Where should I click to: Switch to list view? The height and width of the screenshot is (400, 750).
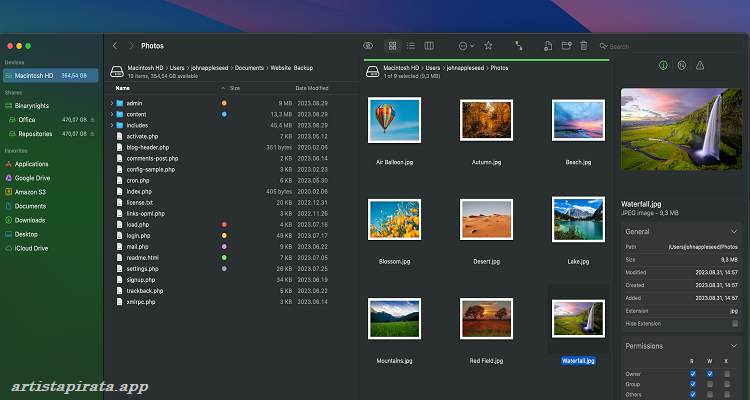coord(411,45)
